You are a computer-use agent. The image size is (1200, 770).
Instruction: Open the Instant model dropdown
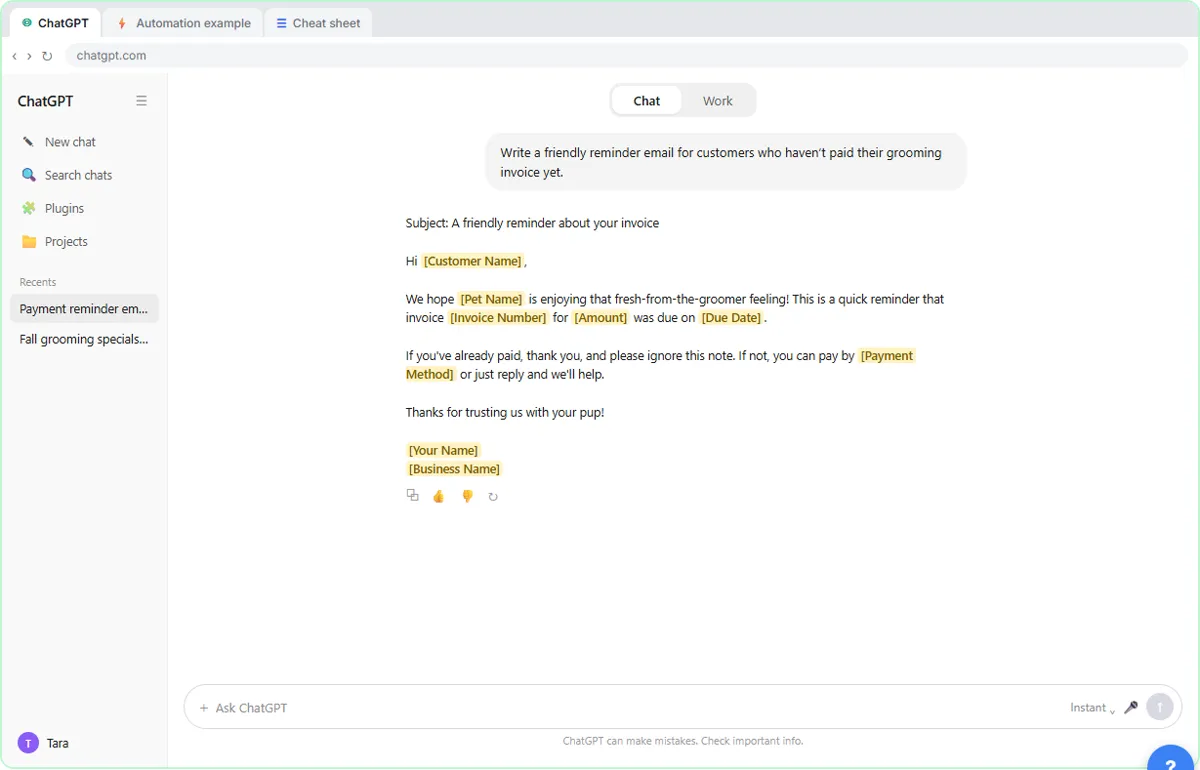pos(1093,708)
